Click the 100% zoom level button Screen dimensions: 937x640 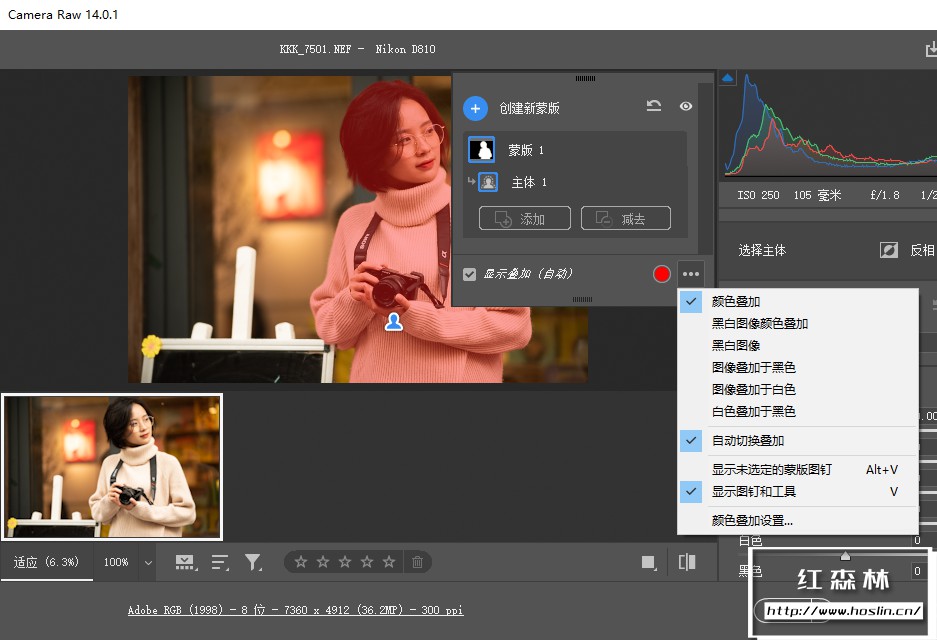116,562
